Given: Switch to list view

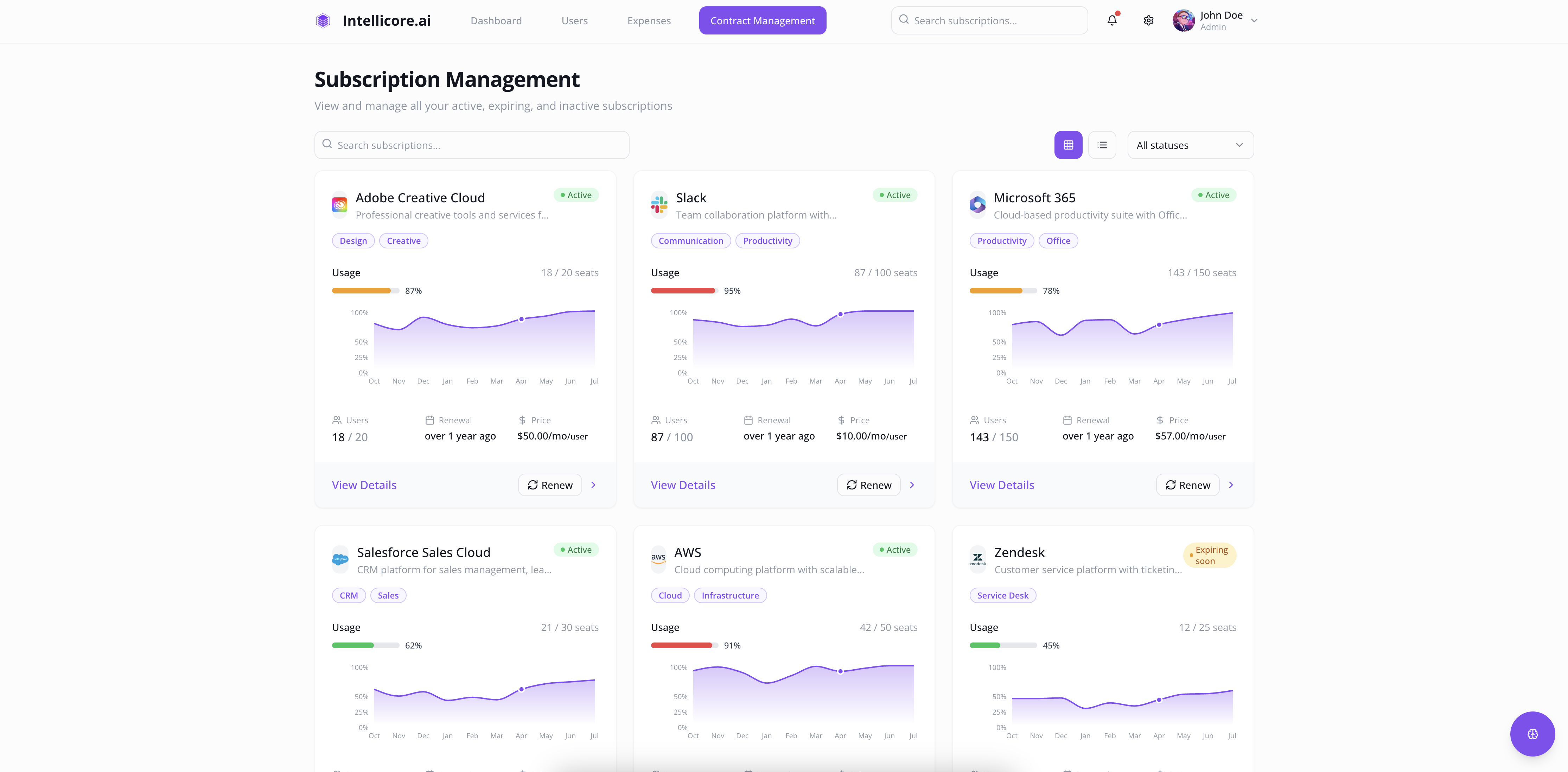Looking at the screenshot, I should coord(1102,145).
